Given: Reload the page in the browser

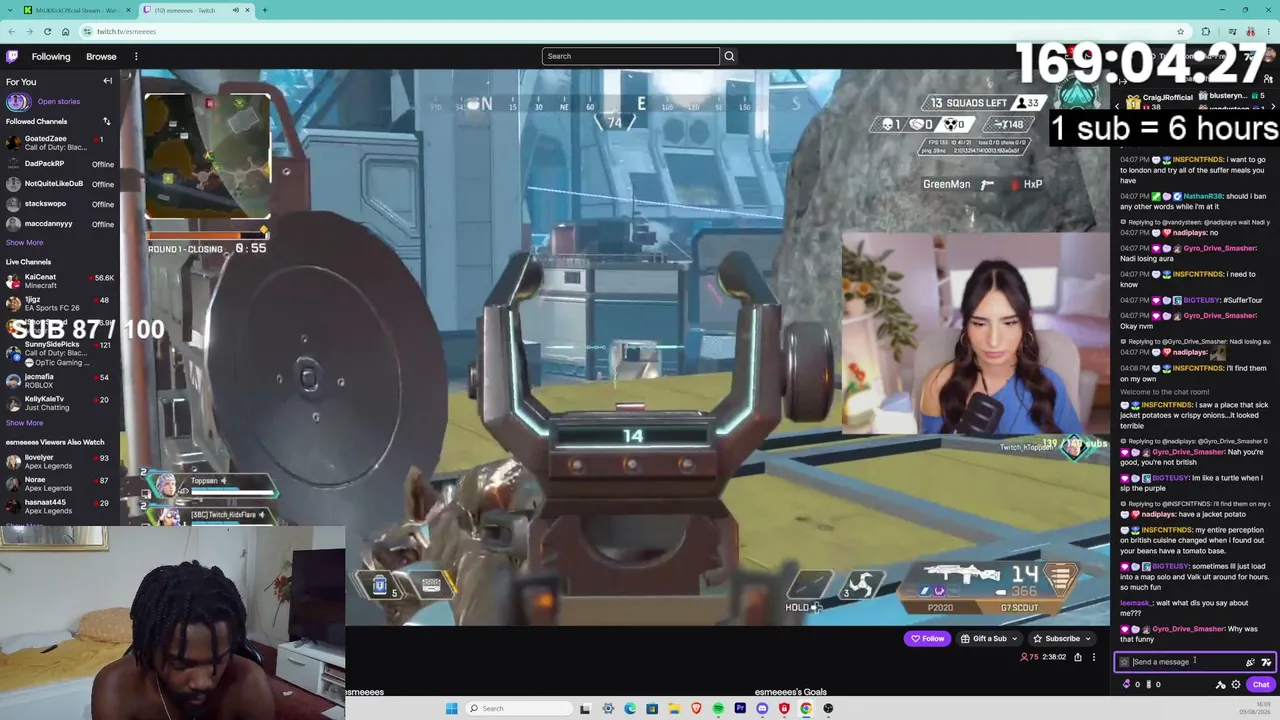Looking at the screenshot, I should pyautogui.click(x=46, y=31).
